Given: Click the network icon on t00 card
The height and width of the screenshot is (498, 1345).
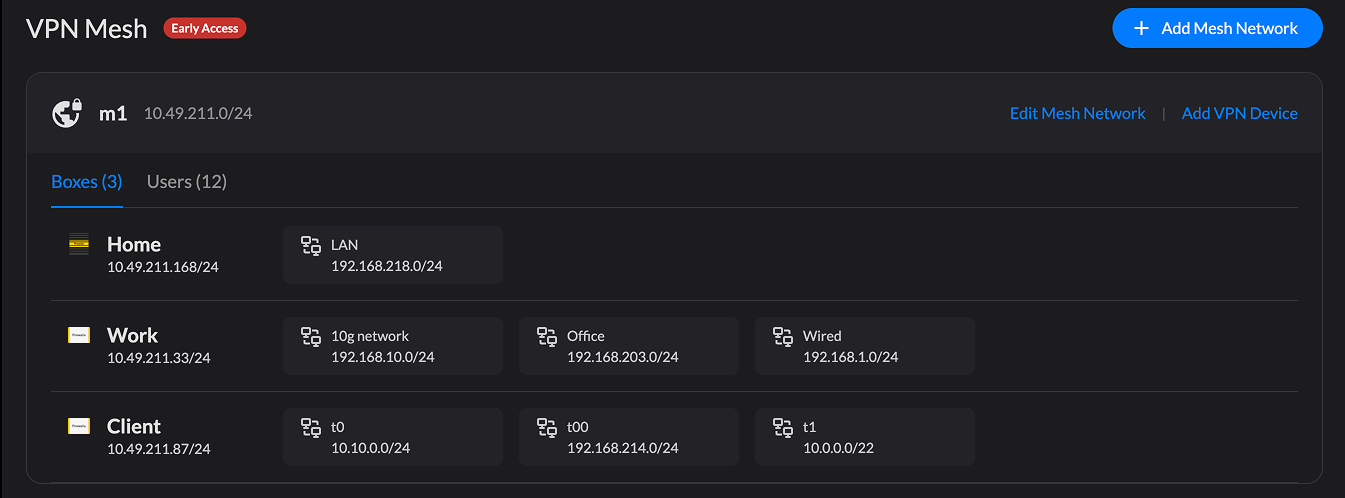Looking at the screenshot, I should click(x=547, y=427).
